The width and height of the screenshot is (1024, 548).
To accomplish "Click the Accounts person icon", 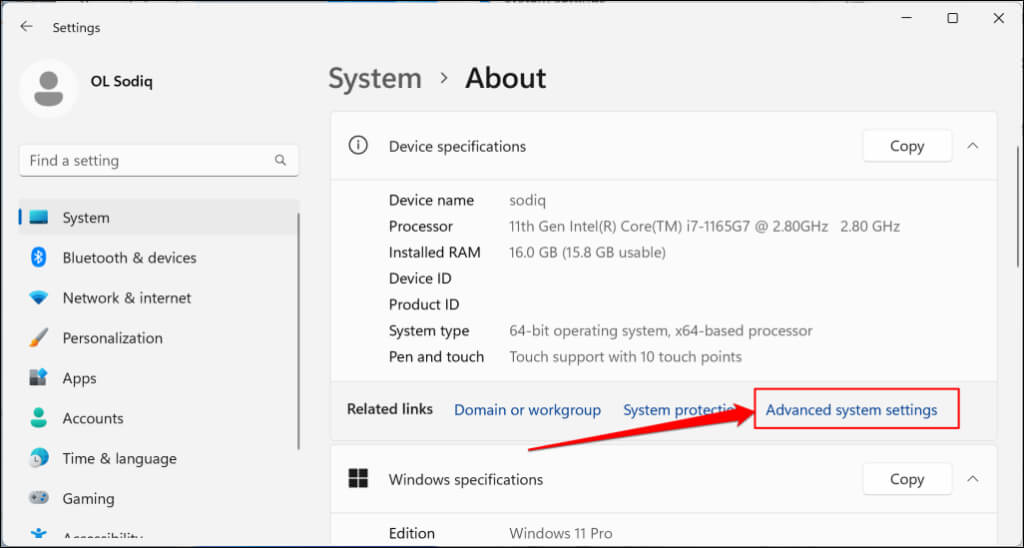I will [x=39, y=418].
